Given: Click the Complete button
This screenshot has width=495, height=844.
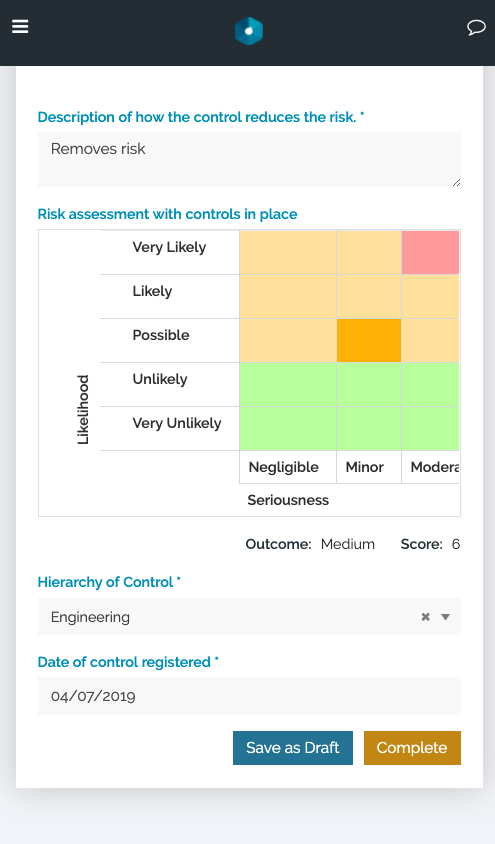Looking at the screenshot, I should [x=412, y=748].
